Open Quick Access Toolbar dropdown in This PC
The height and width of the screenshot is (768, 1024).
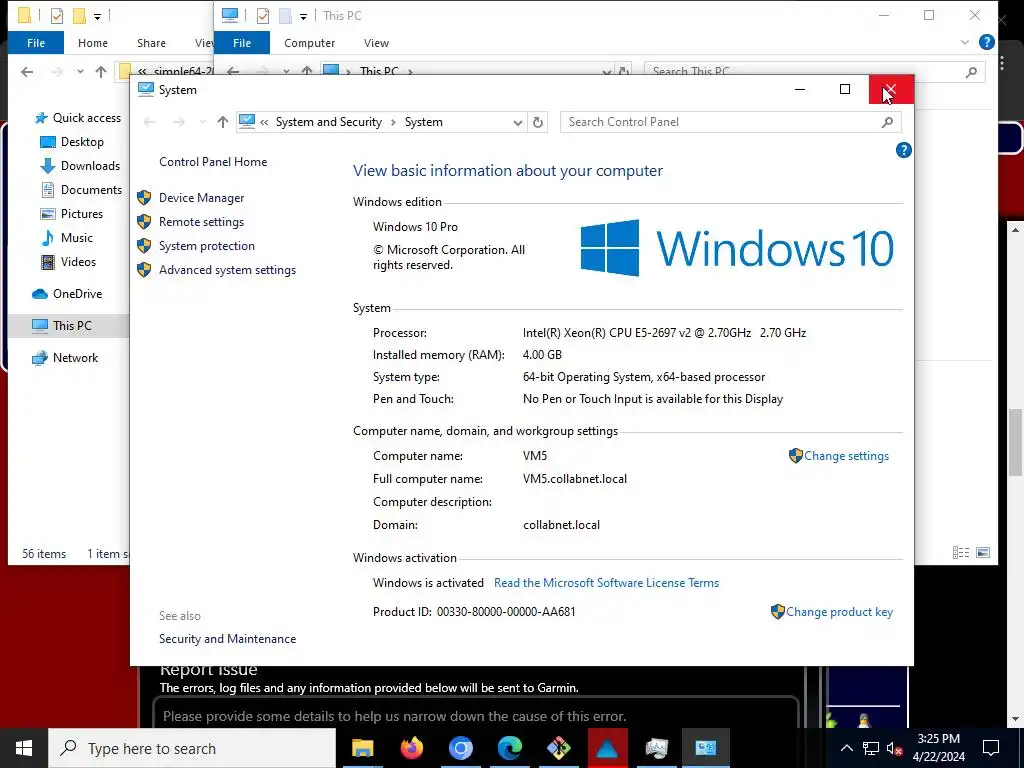303,16
